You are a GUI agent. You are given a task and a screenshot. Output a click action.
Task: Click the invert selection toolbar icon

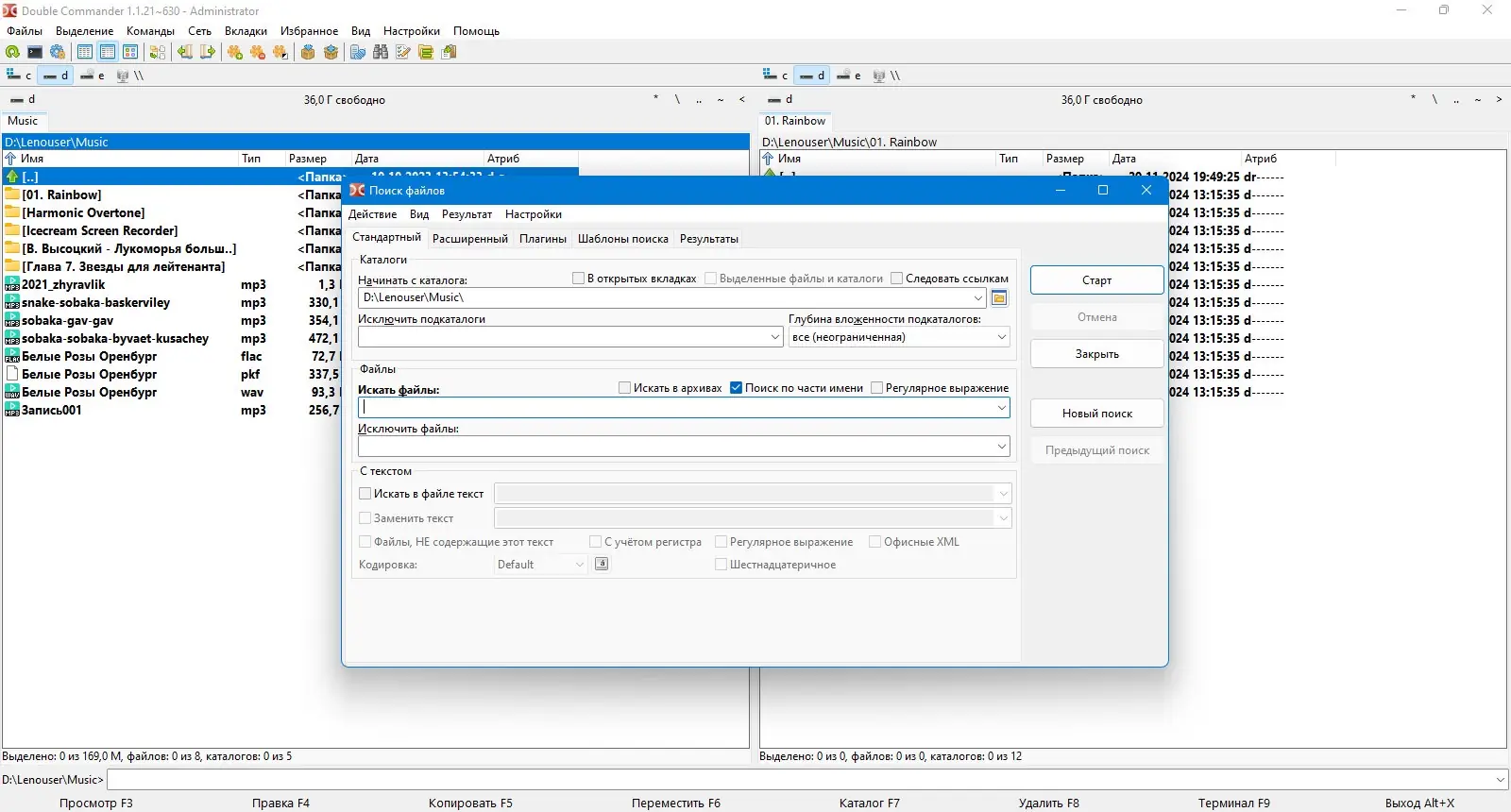280,52
